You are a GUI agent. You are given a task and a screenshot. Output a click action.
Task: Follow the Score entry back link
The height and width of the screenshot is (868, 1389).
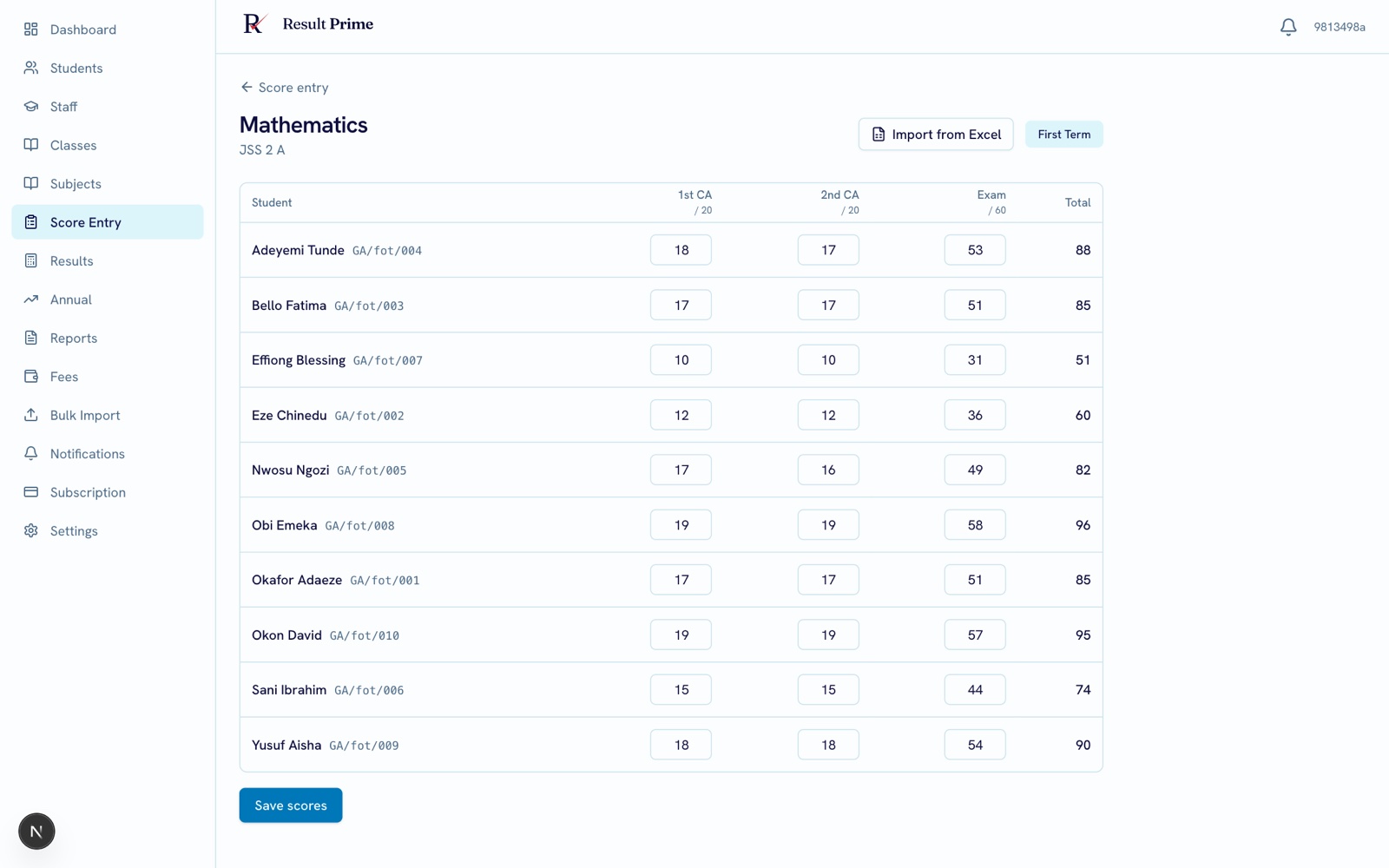pyautogui.click(x=285, y=88)
